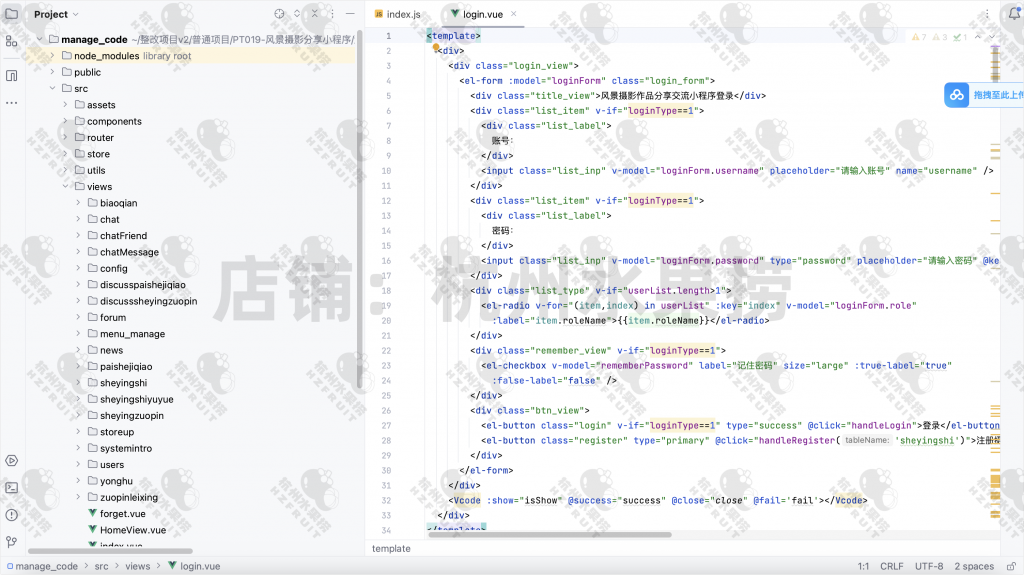Click the Baidu cloud upload icon

(956, 95)
